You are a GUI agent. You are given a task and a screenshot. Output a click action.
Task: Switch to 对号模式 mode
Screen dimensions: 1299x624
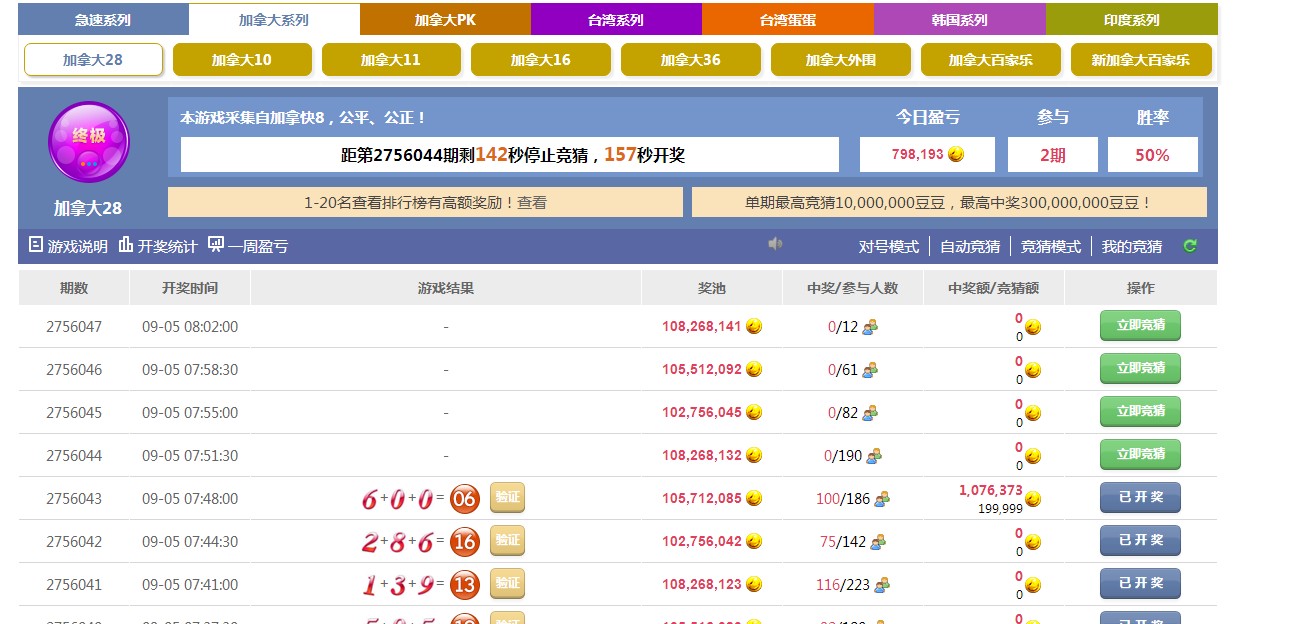point(888,247)
